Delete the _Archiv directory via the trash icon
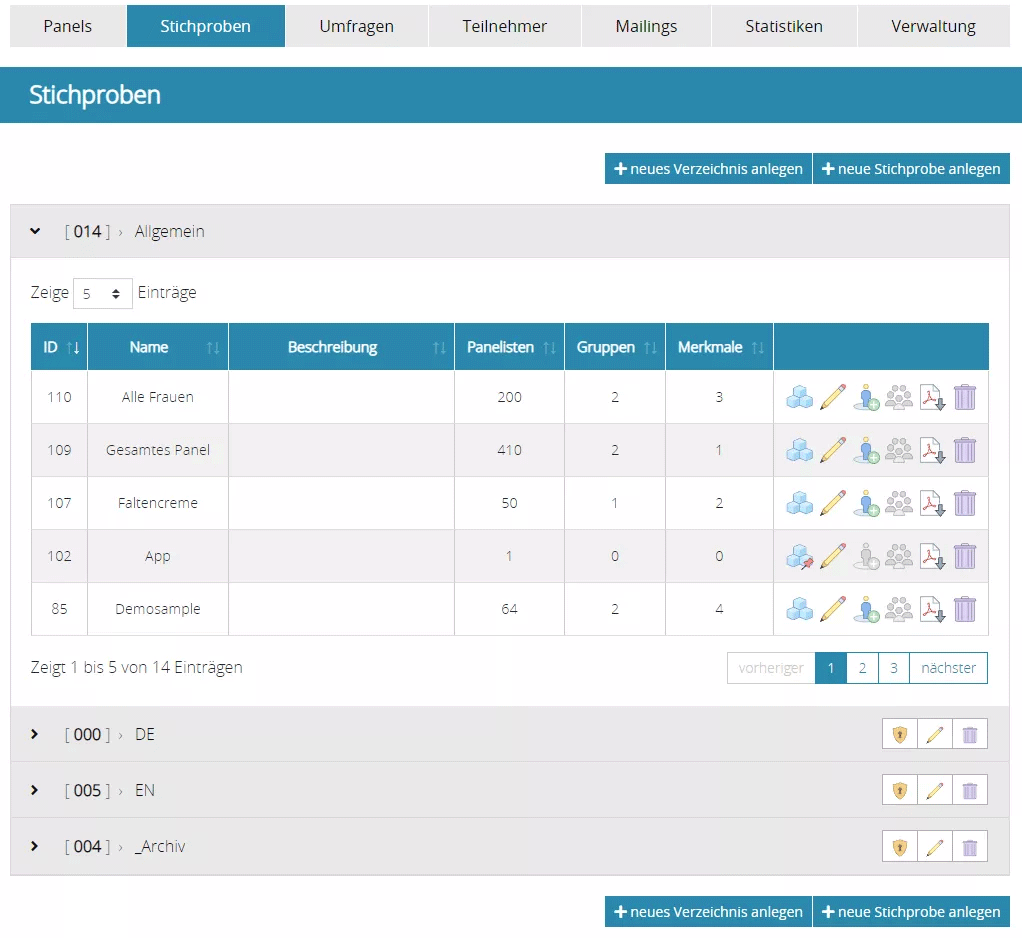Screen dimensions: 1022x938 point(969,847)
